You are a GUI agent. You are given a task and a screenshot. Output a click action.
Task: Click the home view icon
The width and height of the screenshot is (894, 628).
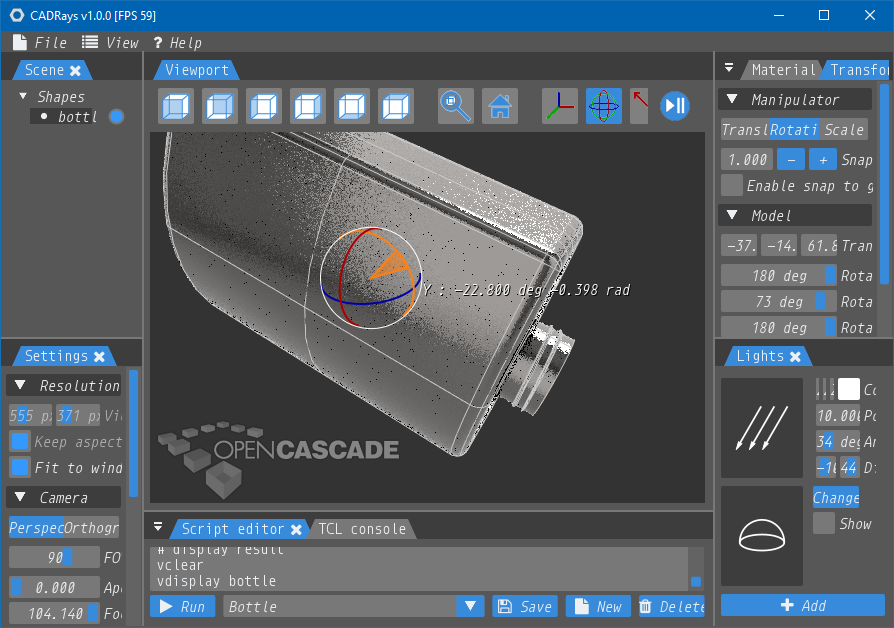[500, 106]
